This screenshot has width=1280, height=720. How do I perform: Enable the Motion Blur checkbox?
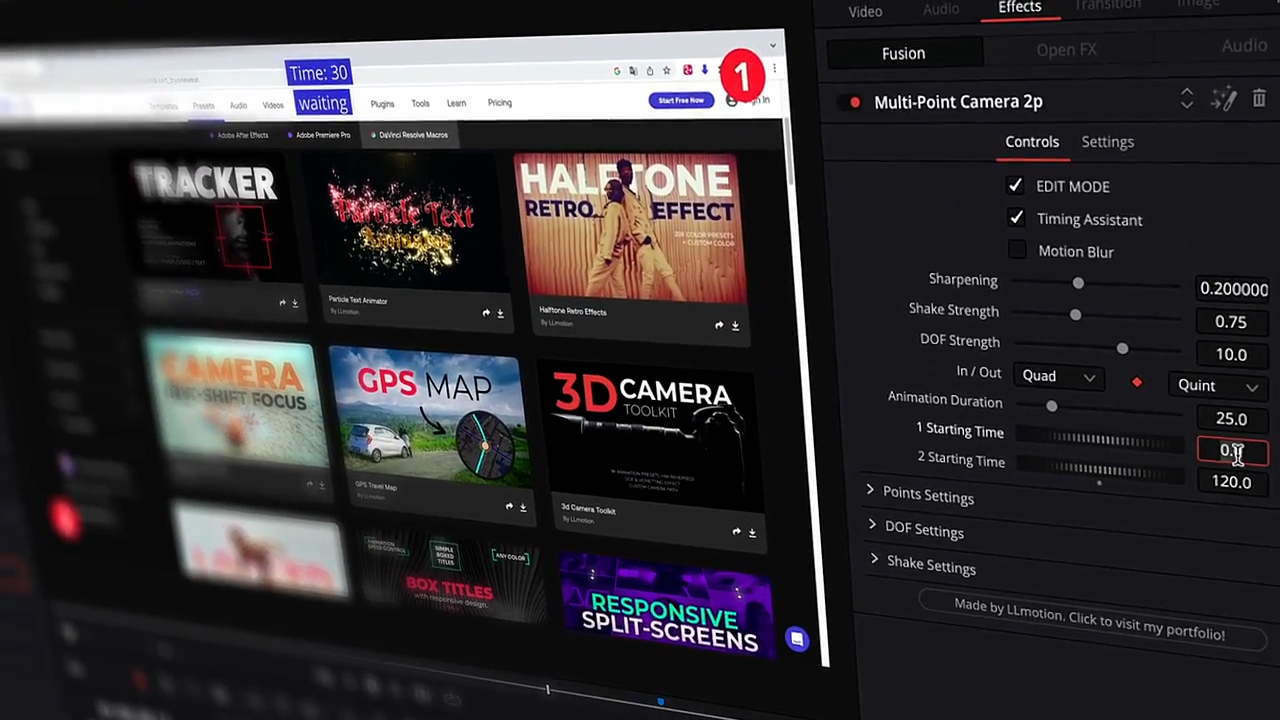point(1017,250)
